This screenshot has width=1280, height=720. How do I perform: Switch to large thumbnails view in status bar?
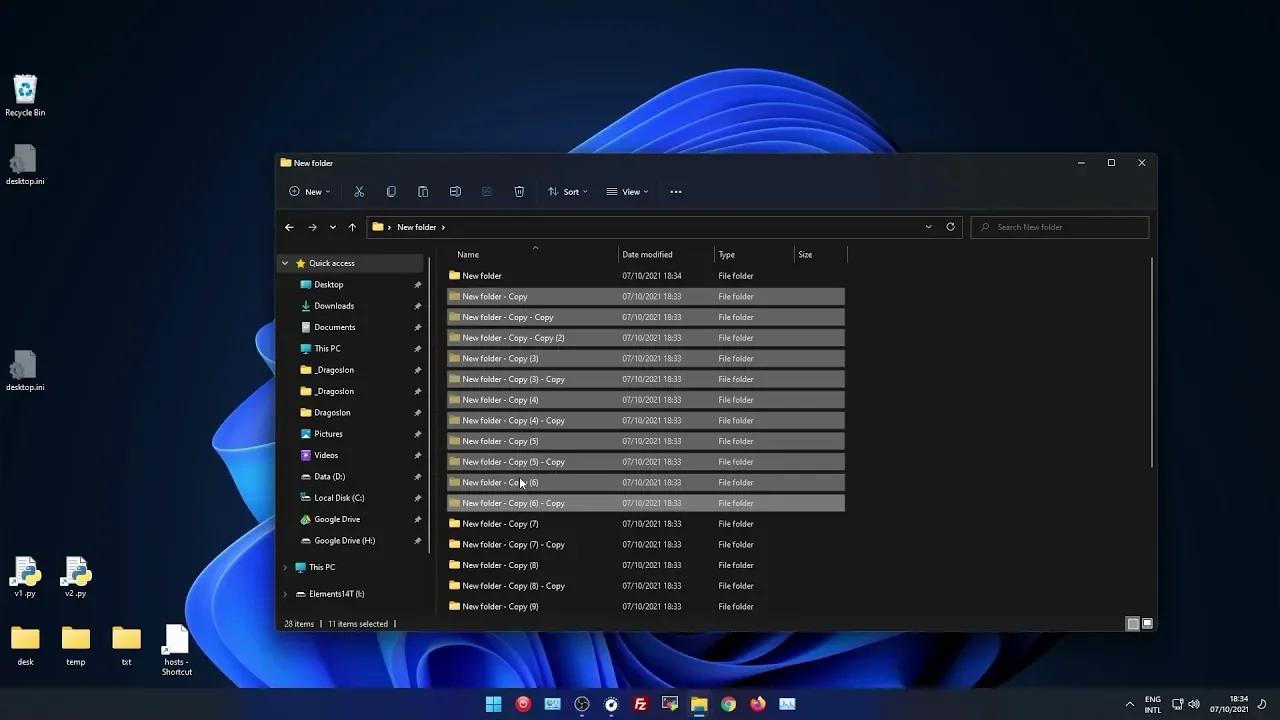tap(1146, 623)
